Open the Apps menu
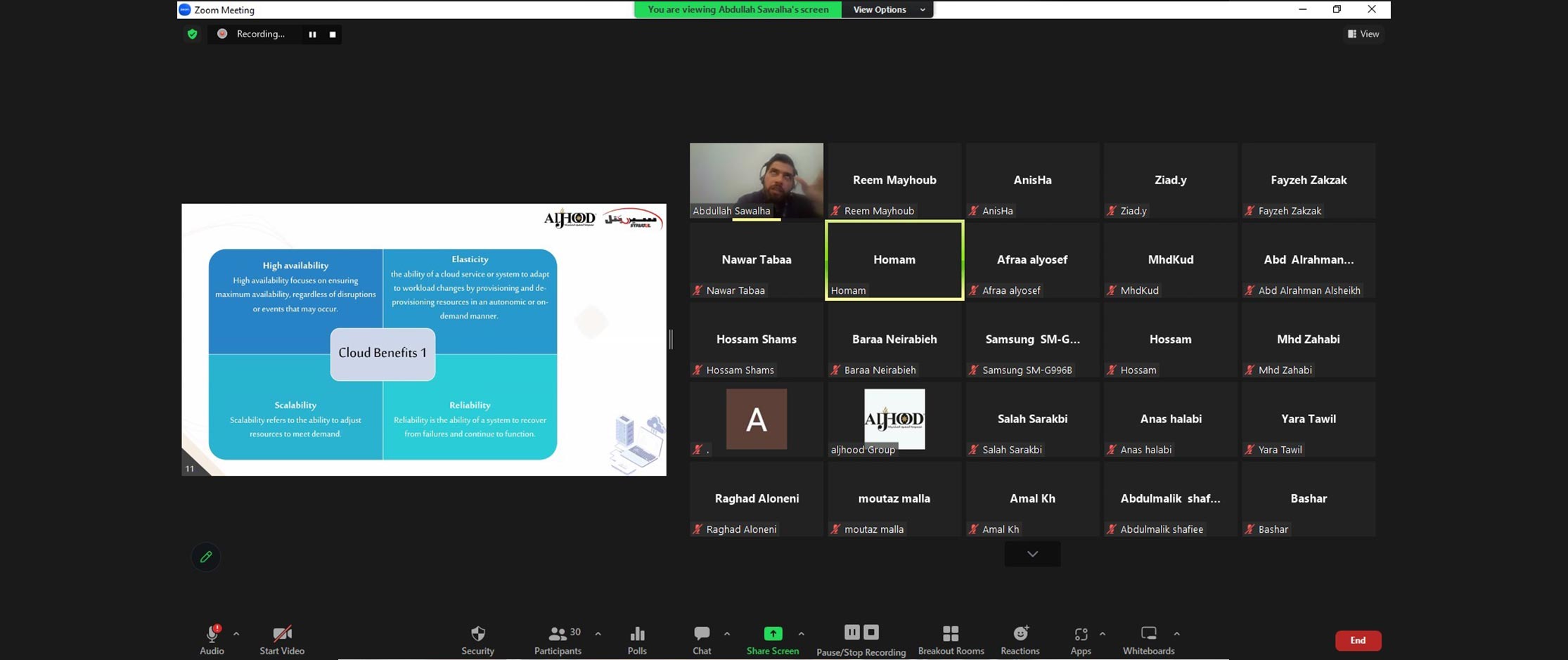 pyautogui.click(x=1081, y=640)
